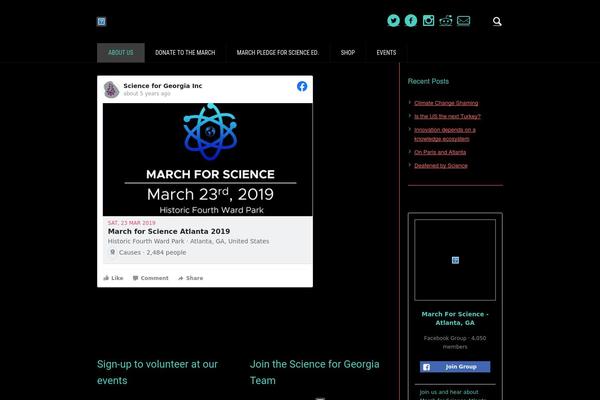Click the March for Science event banner image
The width and height of the screenshot is (600, 400).
pyautogui.click(x=207, y=160)
